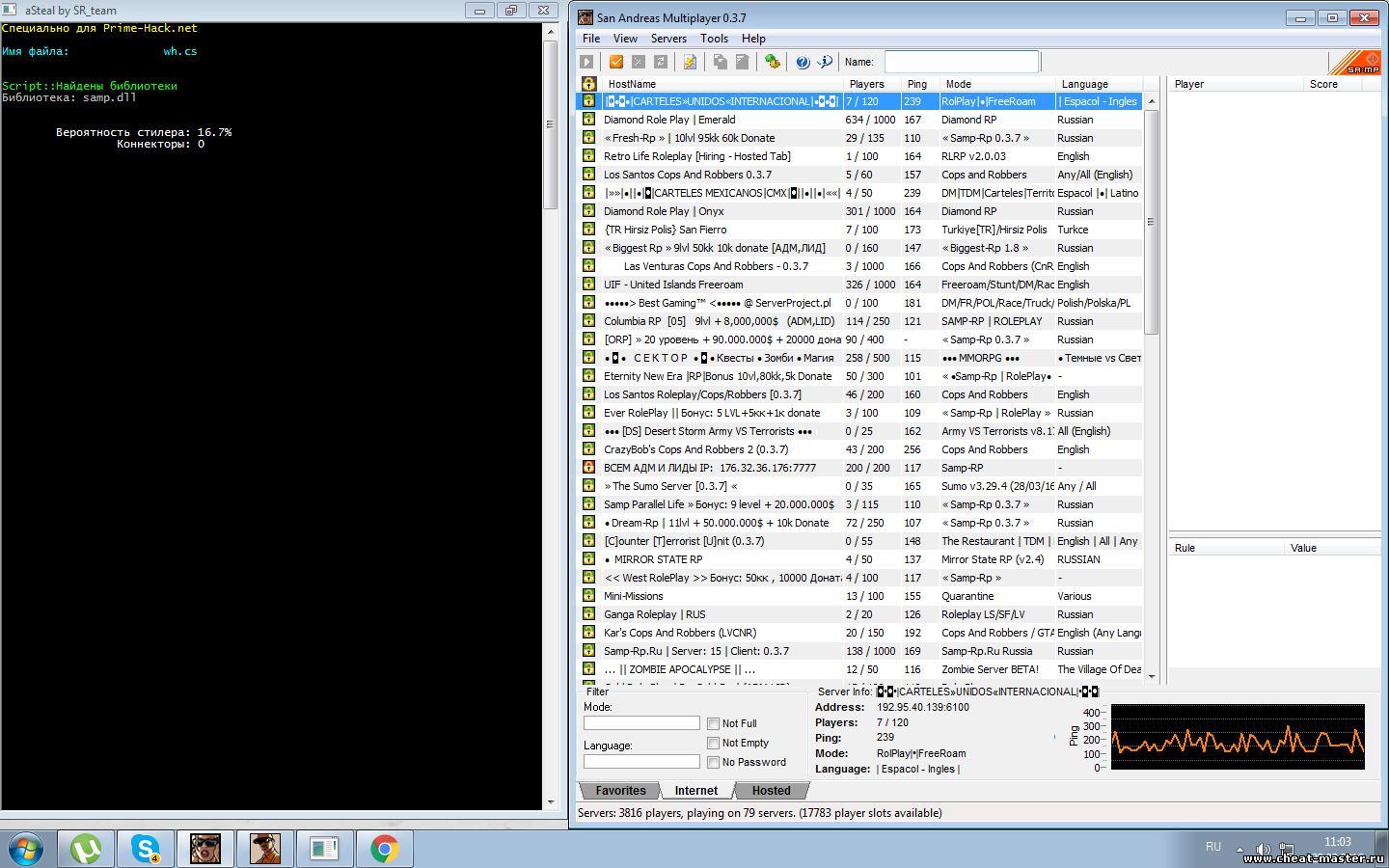Click the orange Add Server checkmark icon
The image size is (1389, 868).
(x=616, y=62)
